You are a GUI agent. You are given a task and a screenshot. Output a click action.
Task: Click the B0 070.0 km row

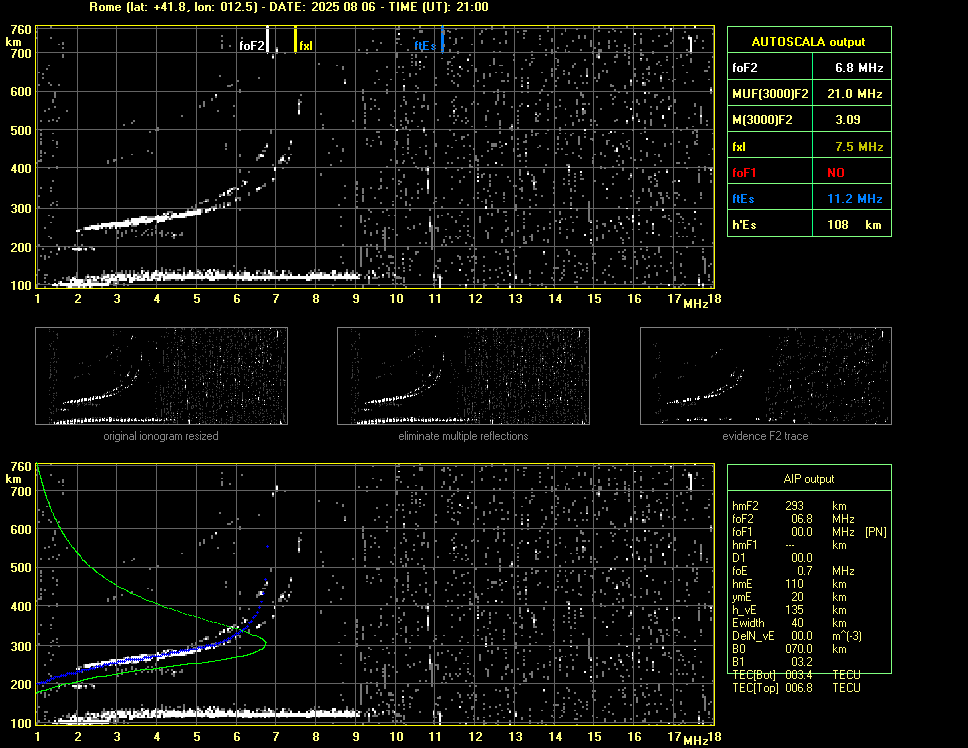(x=789, y=649)
